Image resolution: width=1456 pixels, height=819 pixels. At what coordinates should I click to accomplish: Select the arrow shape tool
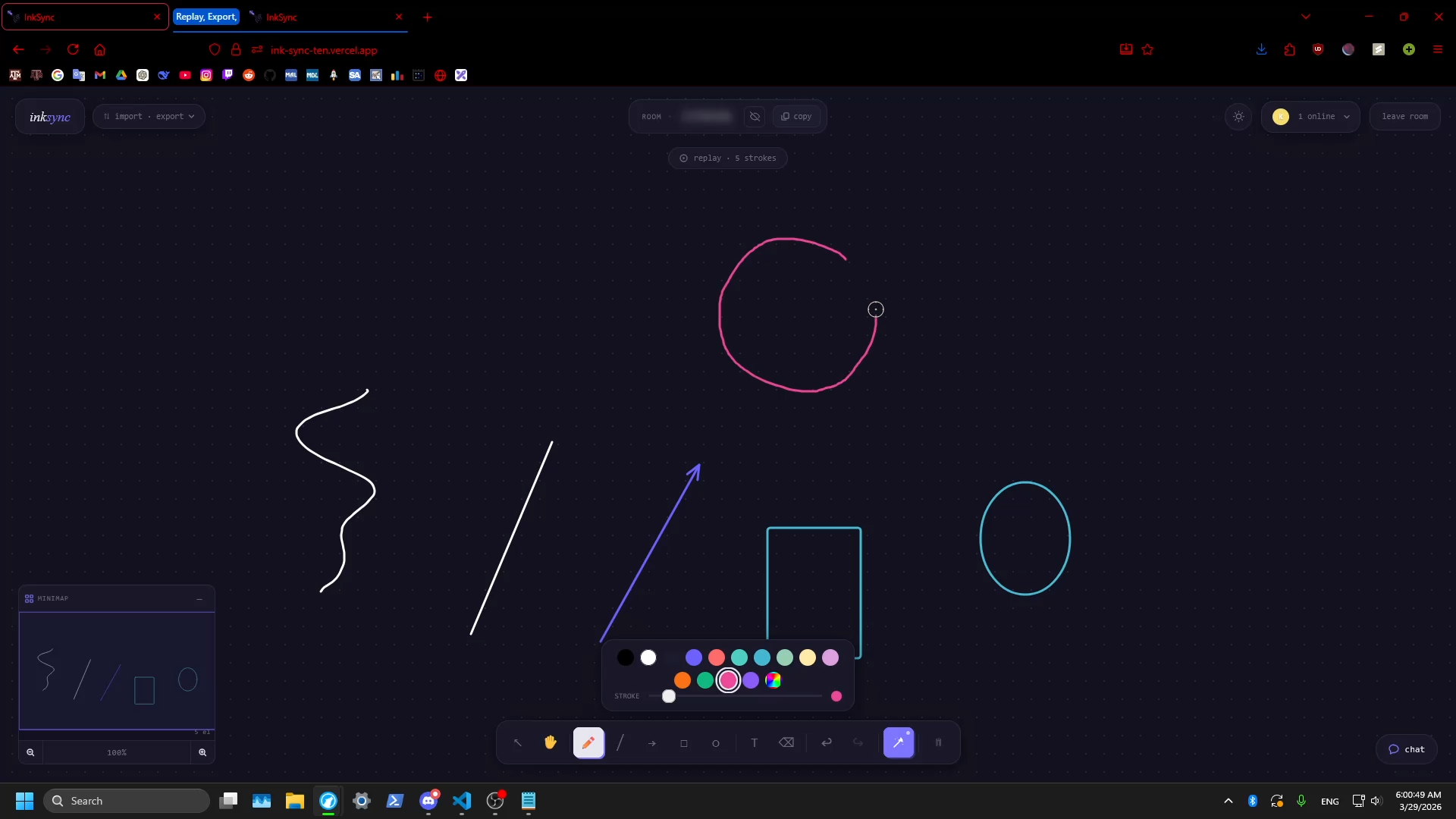pos(652,743)
